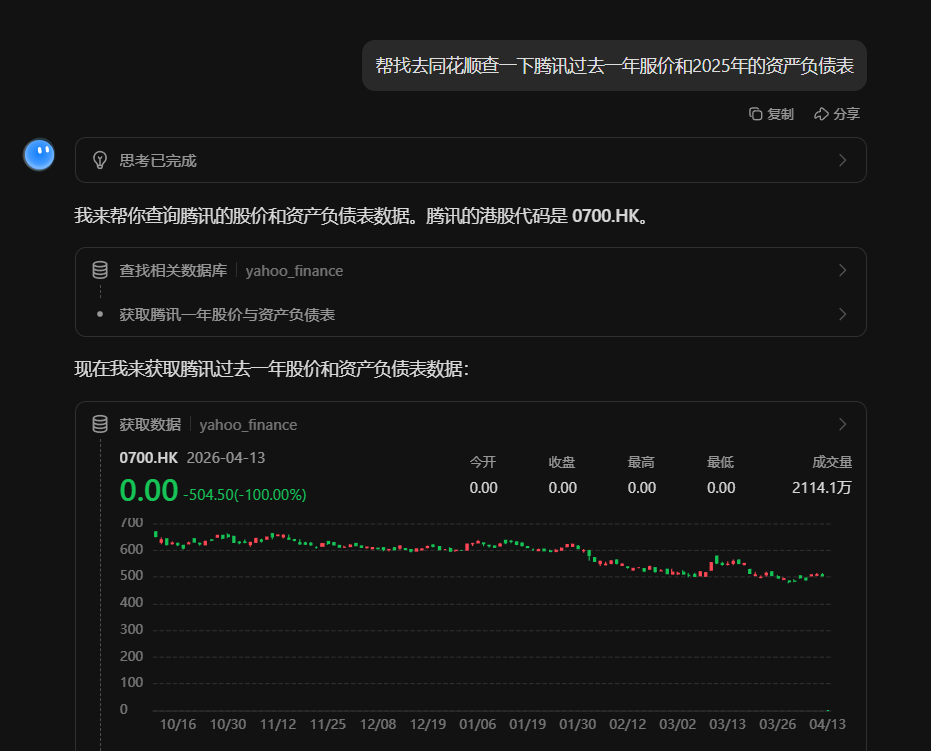The width and height of the screenshot is (931, 751).
Task: Click the volume value 2114.1万
Action: tap(822, 488)
